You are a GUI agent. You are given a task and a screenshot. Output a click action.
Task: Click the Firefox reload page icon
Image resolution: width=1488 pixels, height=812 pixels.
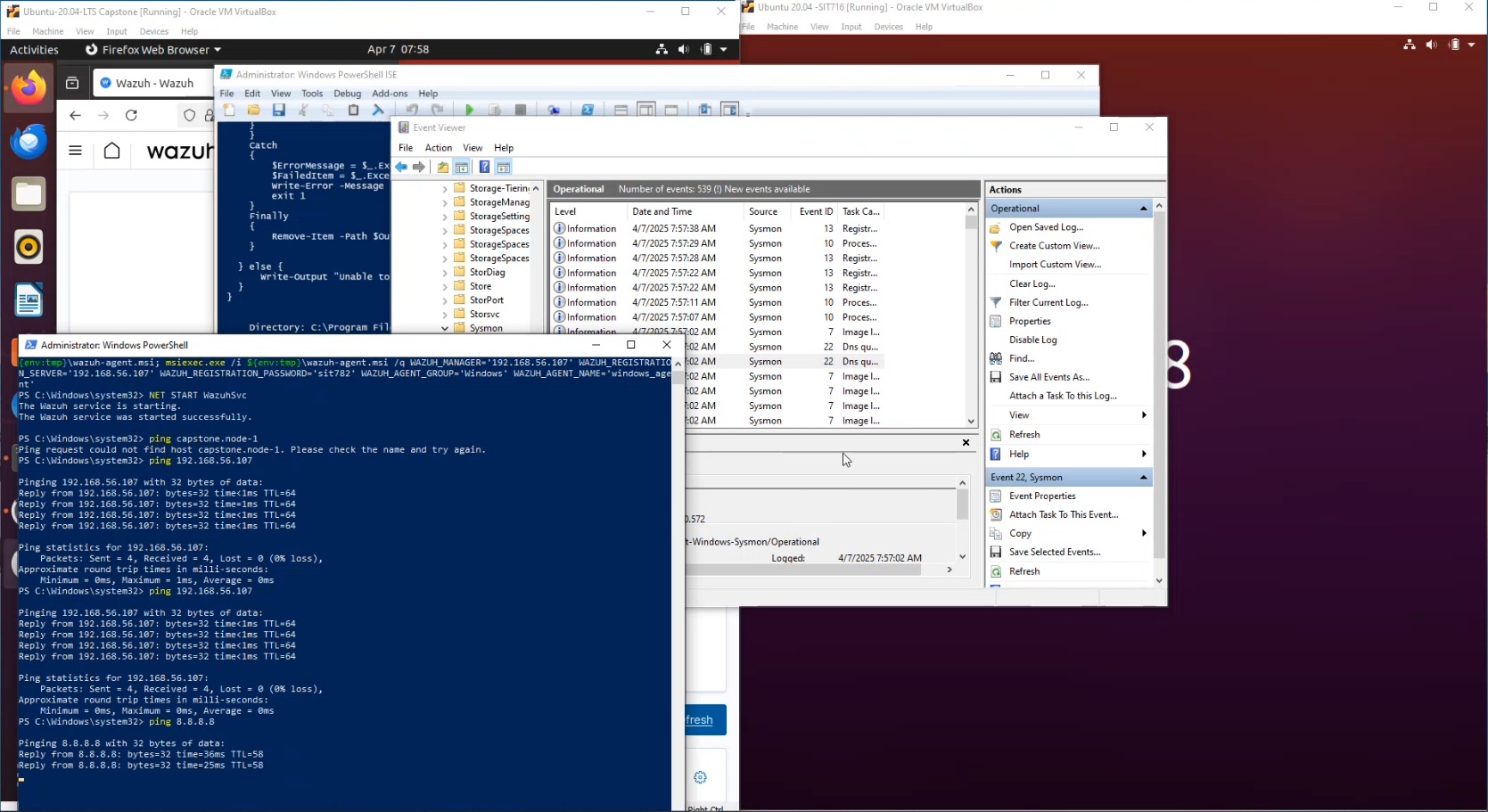coord(131,115)
